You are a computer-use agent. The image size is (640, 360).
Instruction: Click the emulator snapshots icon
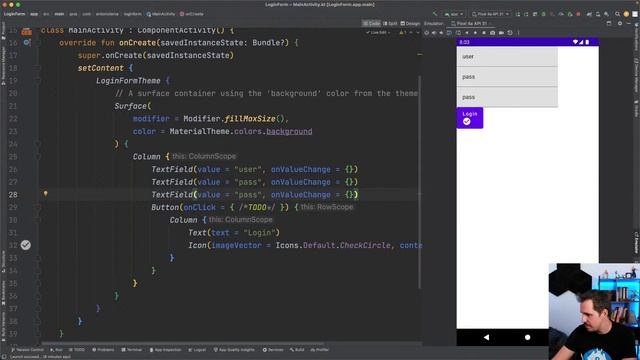pyautogui.click(x=510, y=33)
